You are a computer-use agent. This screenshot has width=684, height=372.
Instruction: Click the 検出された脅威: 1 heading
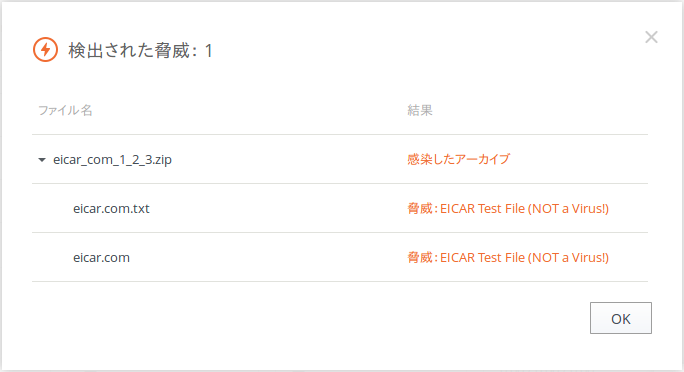point(140,51)
